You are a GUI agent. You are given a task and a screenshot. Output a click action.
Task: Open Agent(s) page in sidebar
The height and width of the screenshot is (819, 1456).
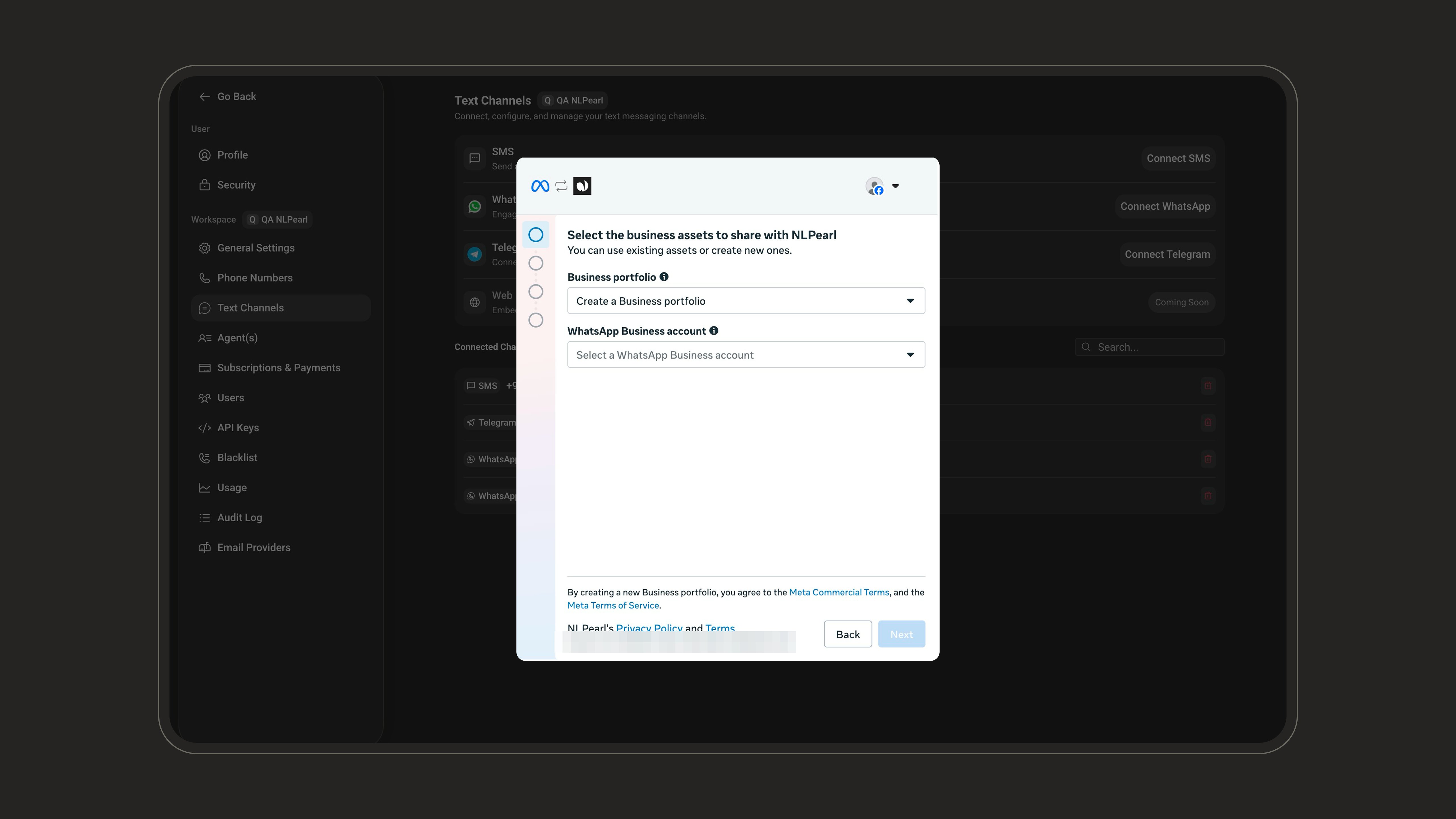point(281,338)
